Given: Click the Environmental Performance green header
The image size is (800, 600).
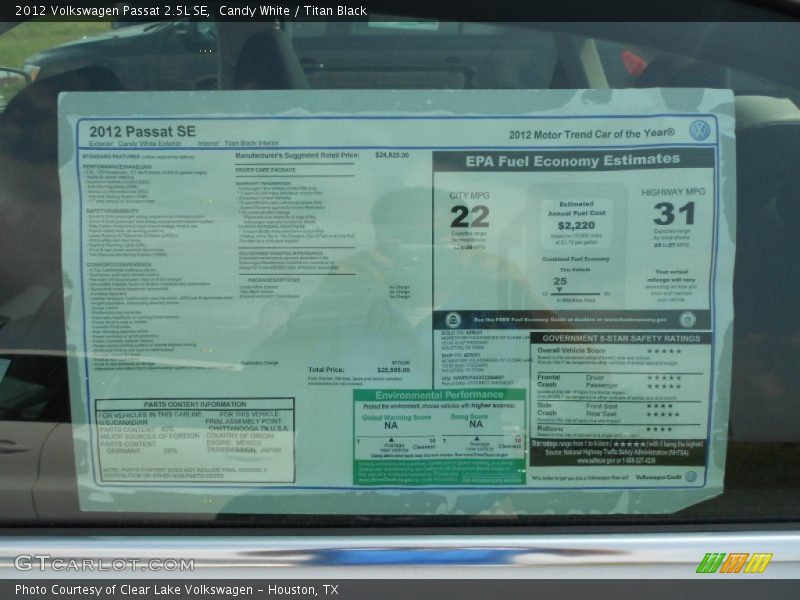Looking at the screenshot, I should click(439, 396).
